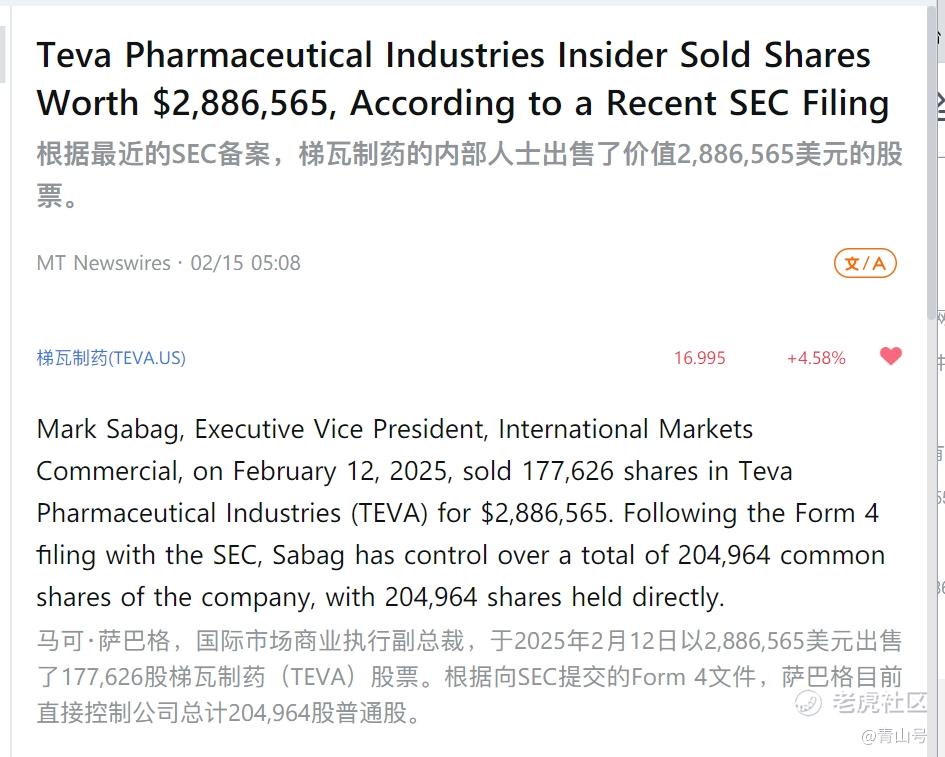Click the scrollbar track below the thumb
Image resolution: width=945 pixels, height=757 pixels.
[x=932, y=536]
